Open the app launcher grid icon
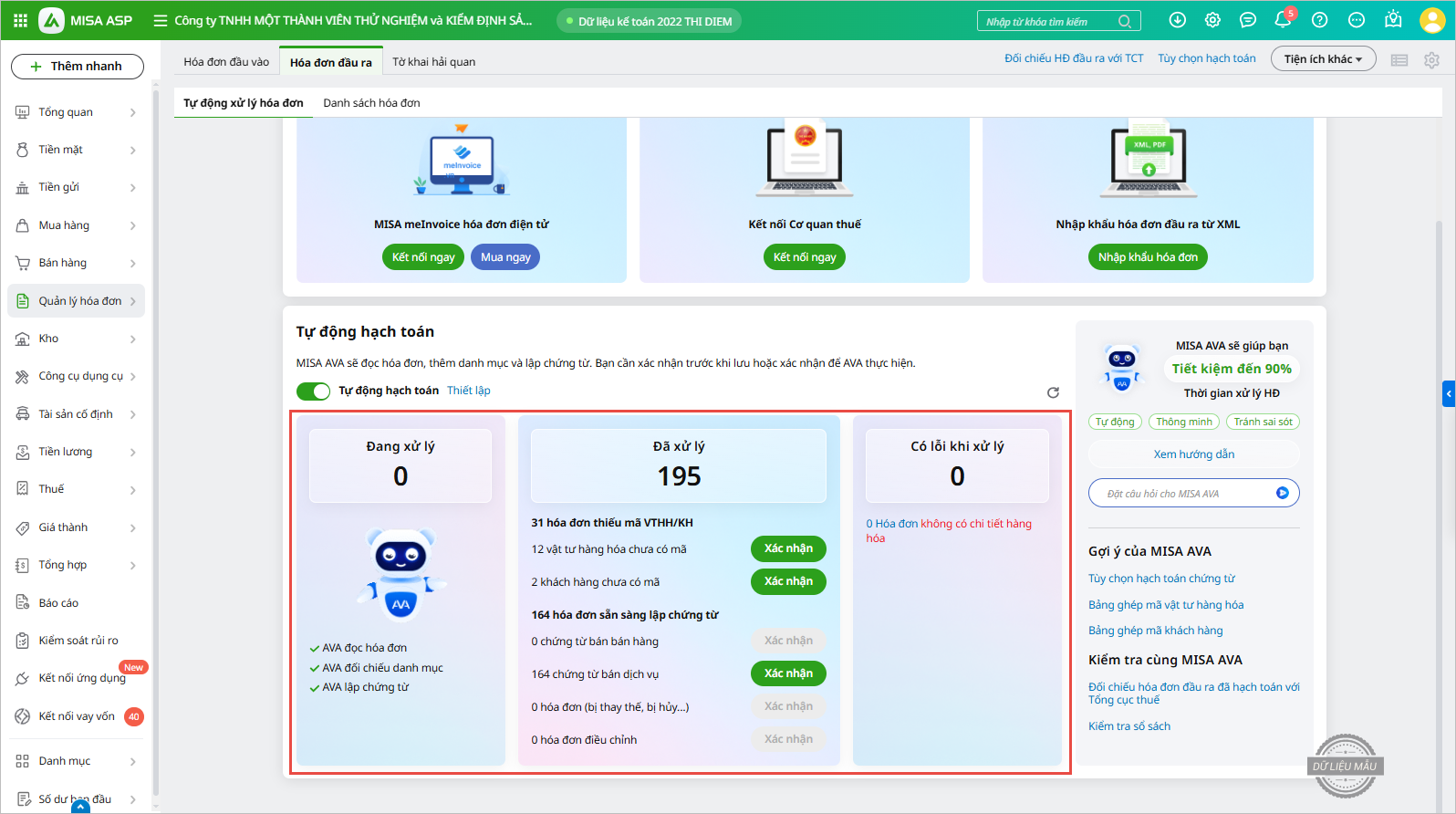 [x=20, y=20]
